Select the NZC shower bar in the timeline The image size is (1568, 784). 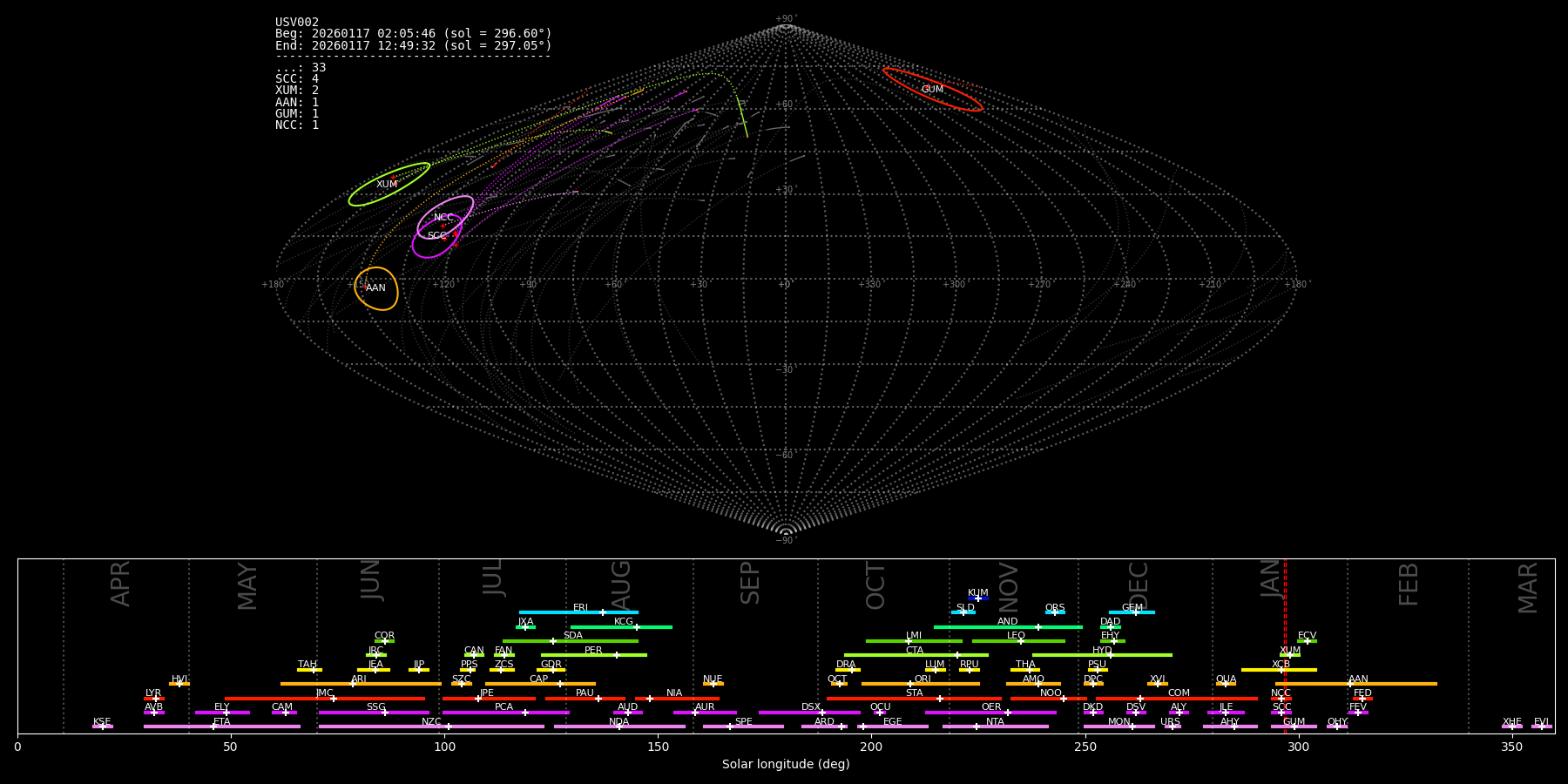point(431,727)
